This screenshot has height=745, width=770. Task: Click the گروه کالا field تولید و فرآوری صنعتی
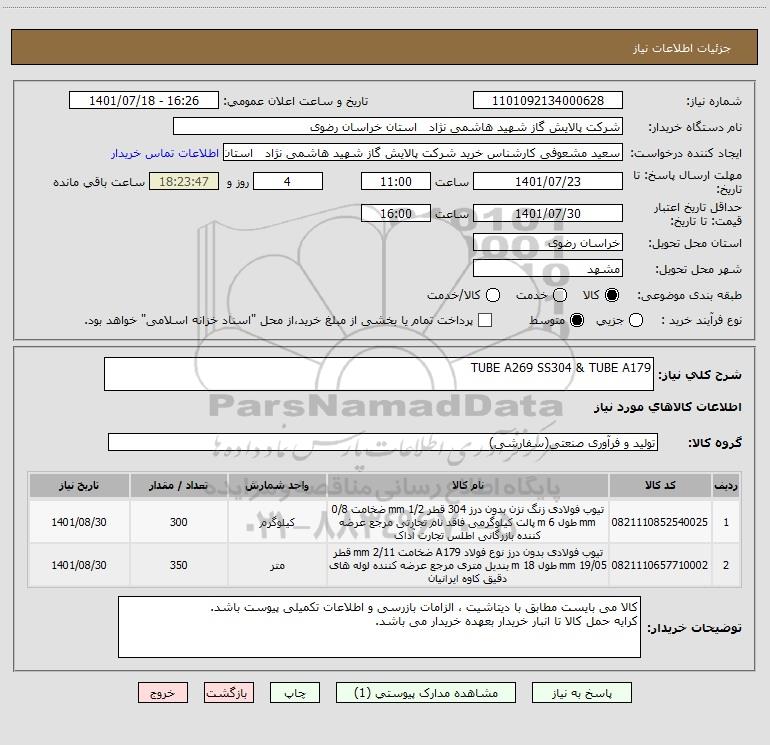pyautogui.click(x=383, y=442)
